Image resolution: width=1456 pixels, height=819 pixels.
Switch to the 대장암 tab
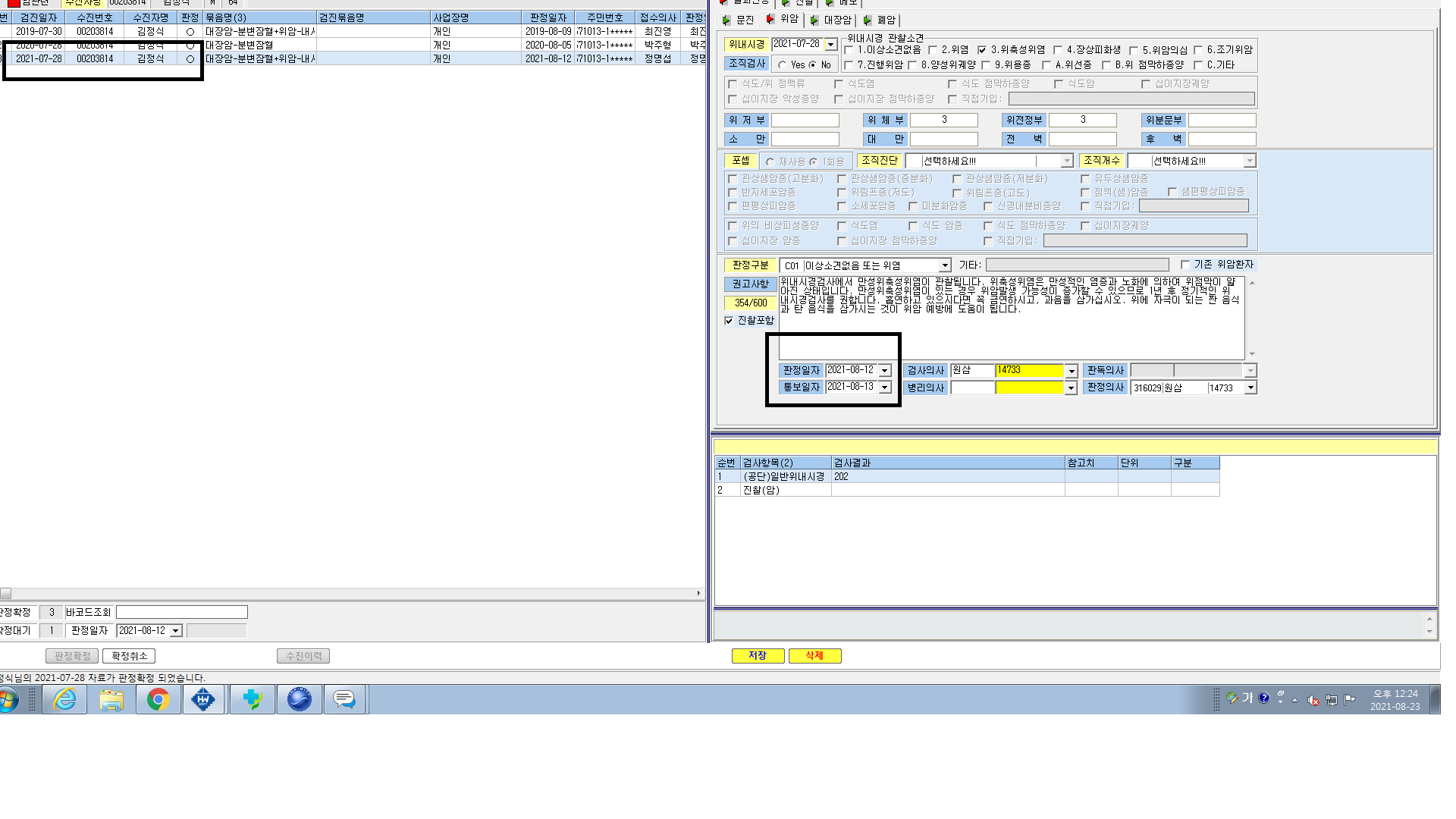831,20
